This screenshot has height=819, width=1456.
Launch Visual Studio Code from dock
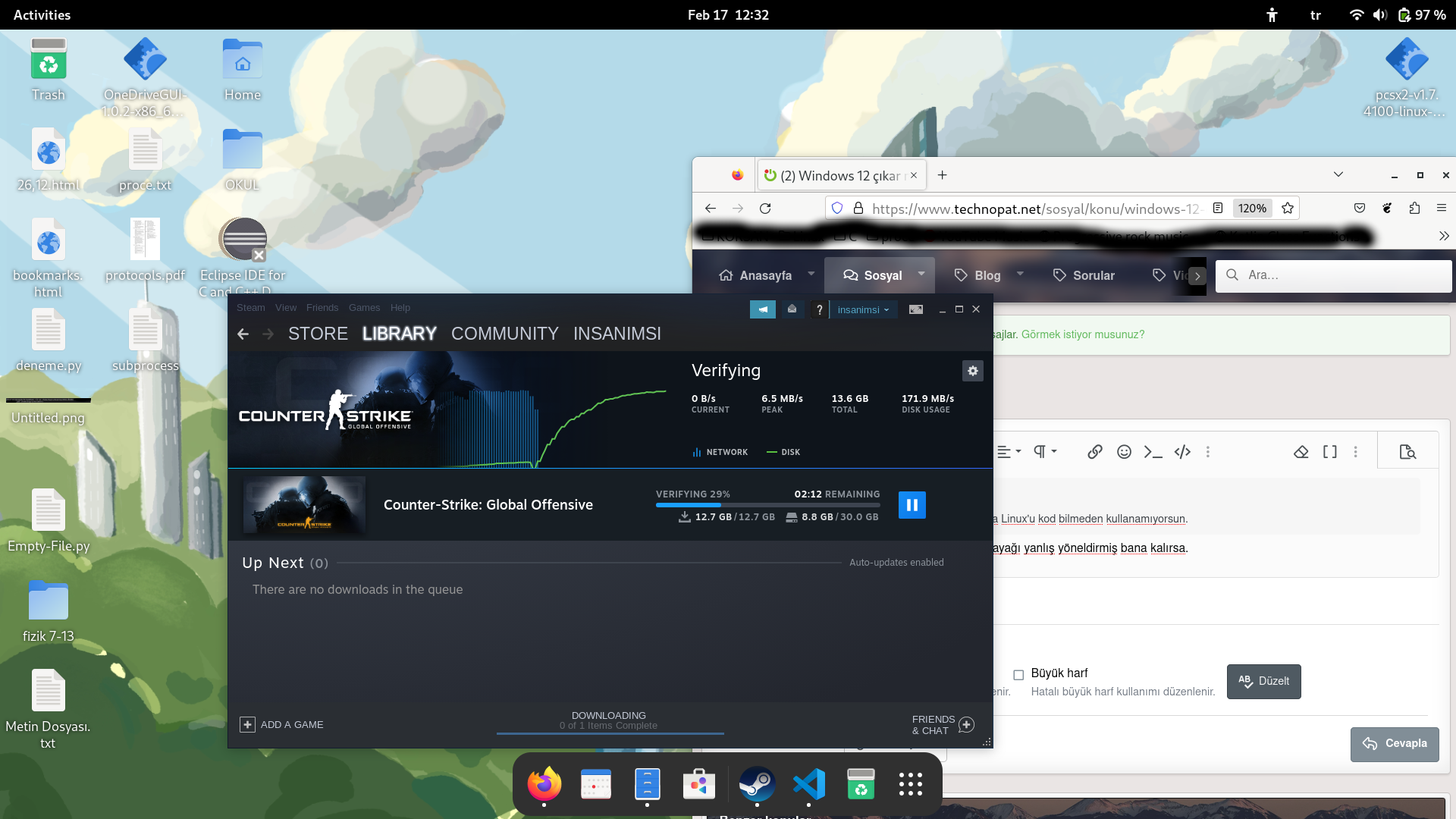click(808, 784)
